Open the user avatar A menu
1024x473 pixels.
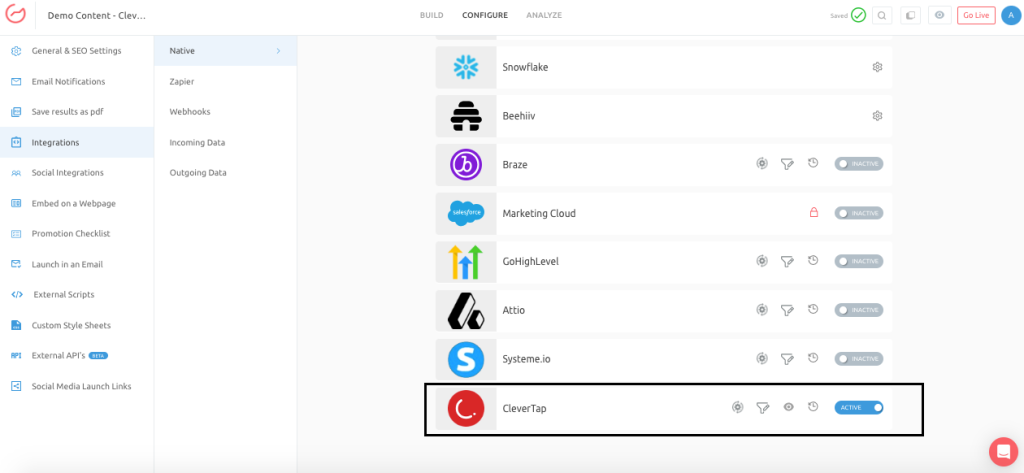point(1011,16)
